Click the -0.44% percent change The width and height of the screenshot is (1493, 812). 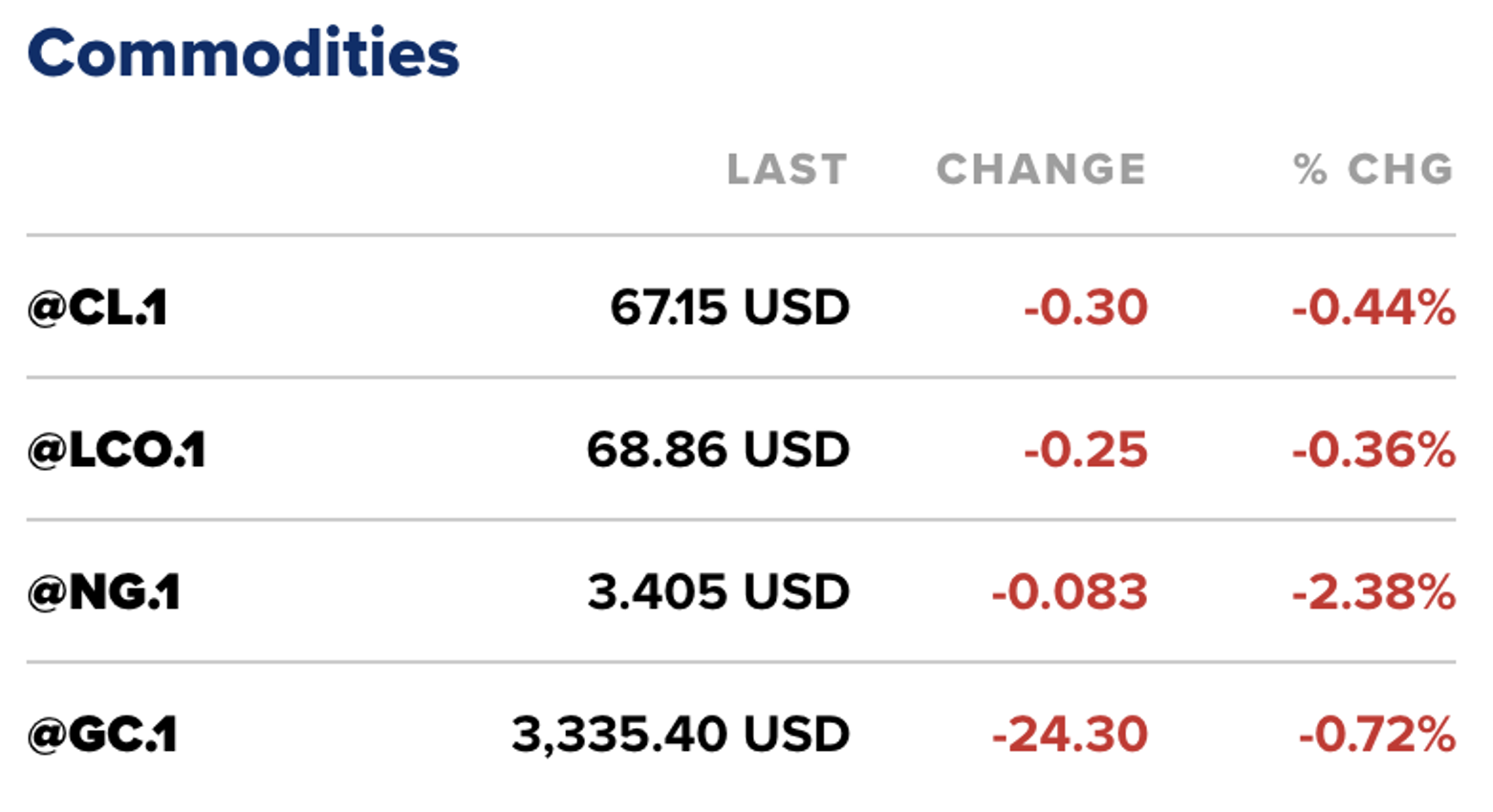tap(1374, 308)
